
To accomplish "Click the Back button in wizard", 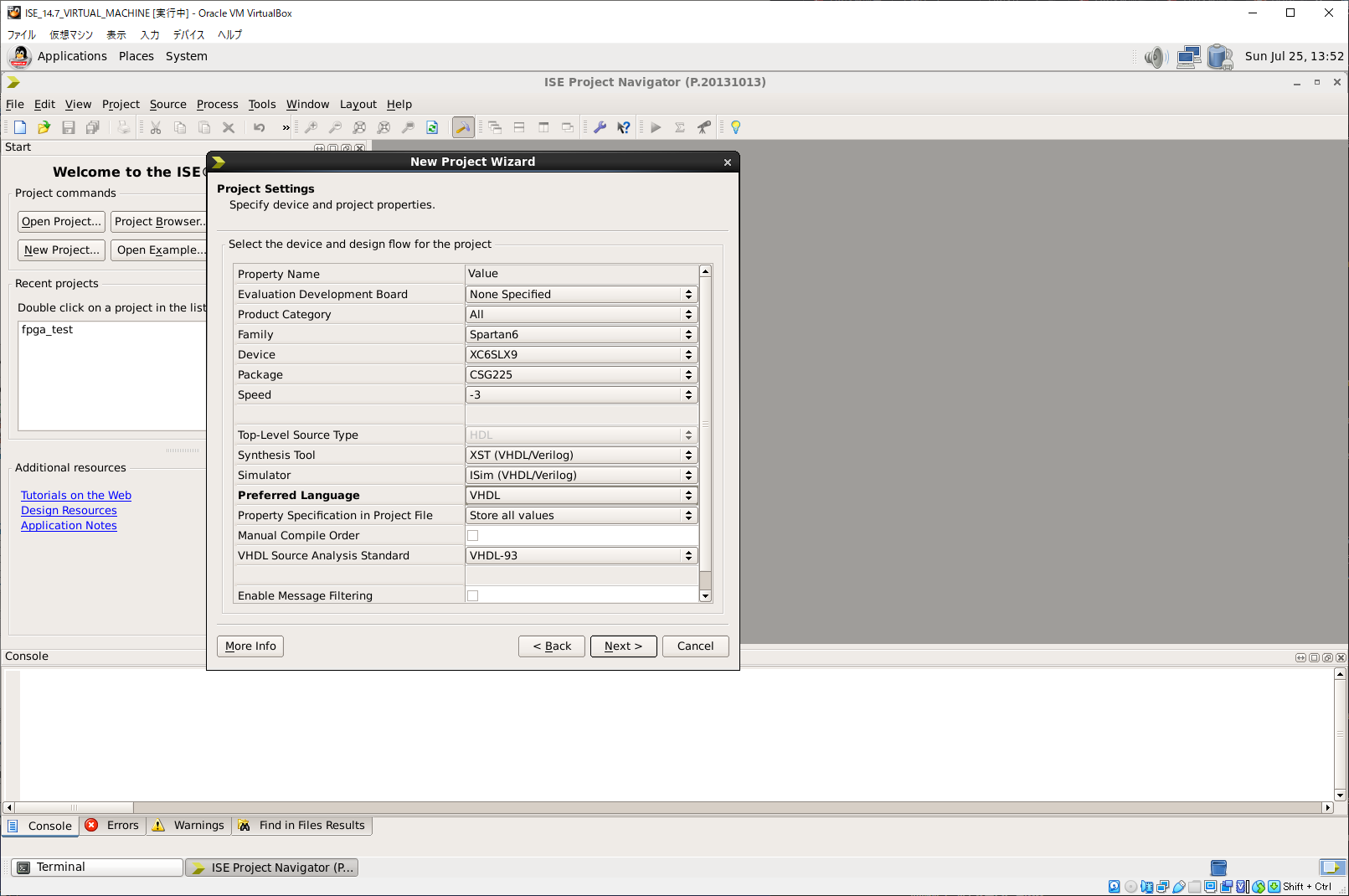I will 552,646.
